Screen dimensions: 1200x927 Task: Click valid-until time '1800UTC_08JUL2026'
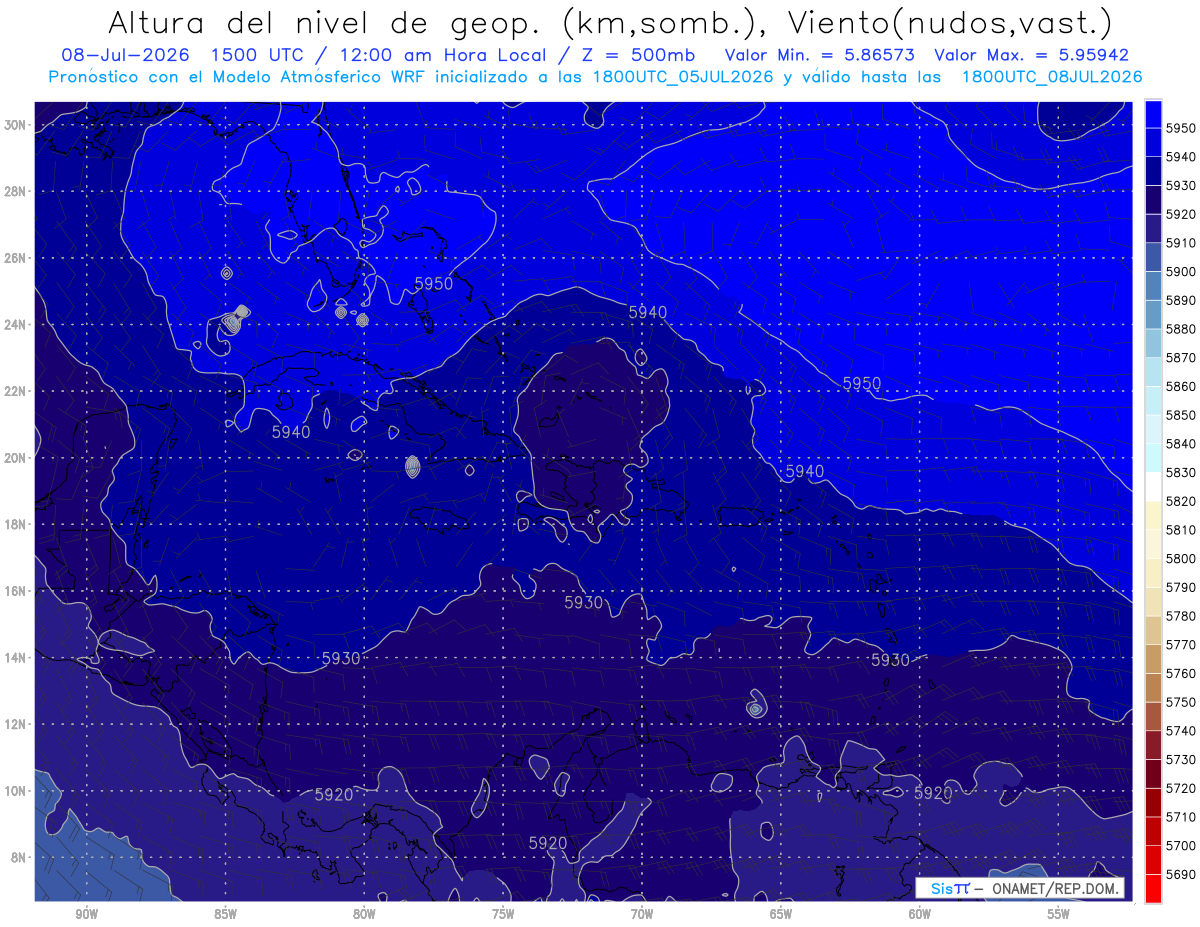click(1052, 77)
